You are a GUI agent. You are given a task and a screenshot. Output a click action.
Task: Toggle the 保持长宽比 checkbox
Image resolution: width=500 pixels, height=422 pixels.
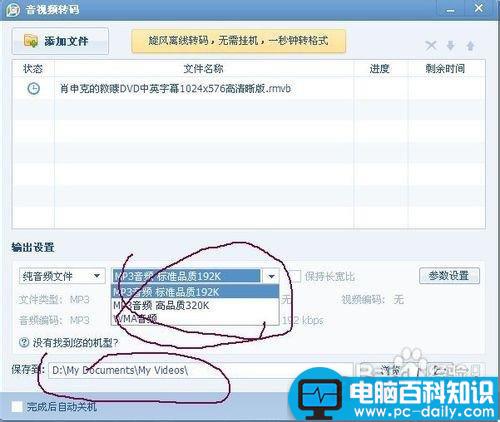[294, 276]
